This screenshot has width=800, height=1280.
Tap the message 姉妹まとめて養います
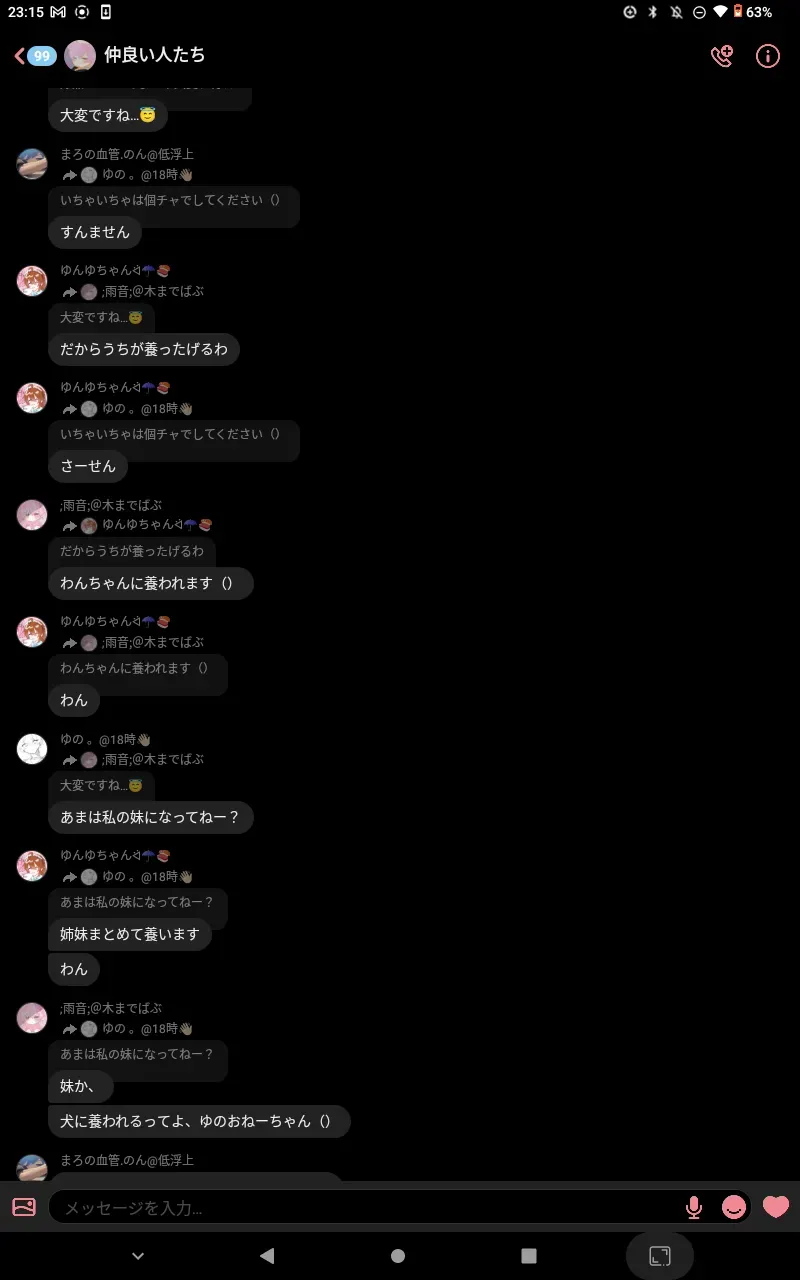130,935
